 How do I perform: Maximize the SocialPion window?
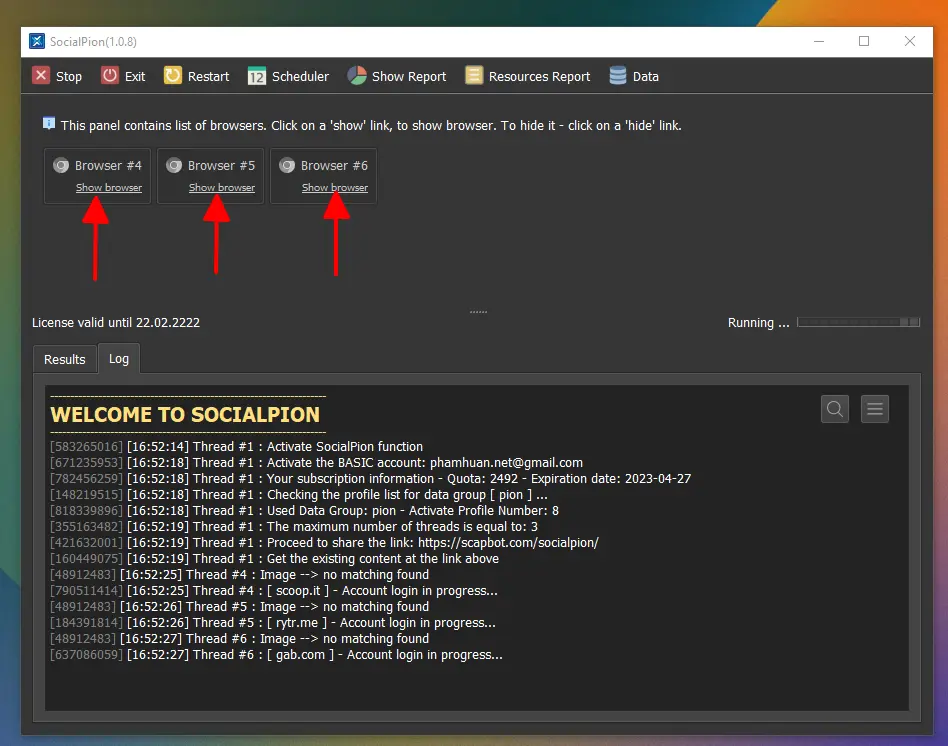pos(864,41)
